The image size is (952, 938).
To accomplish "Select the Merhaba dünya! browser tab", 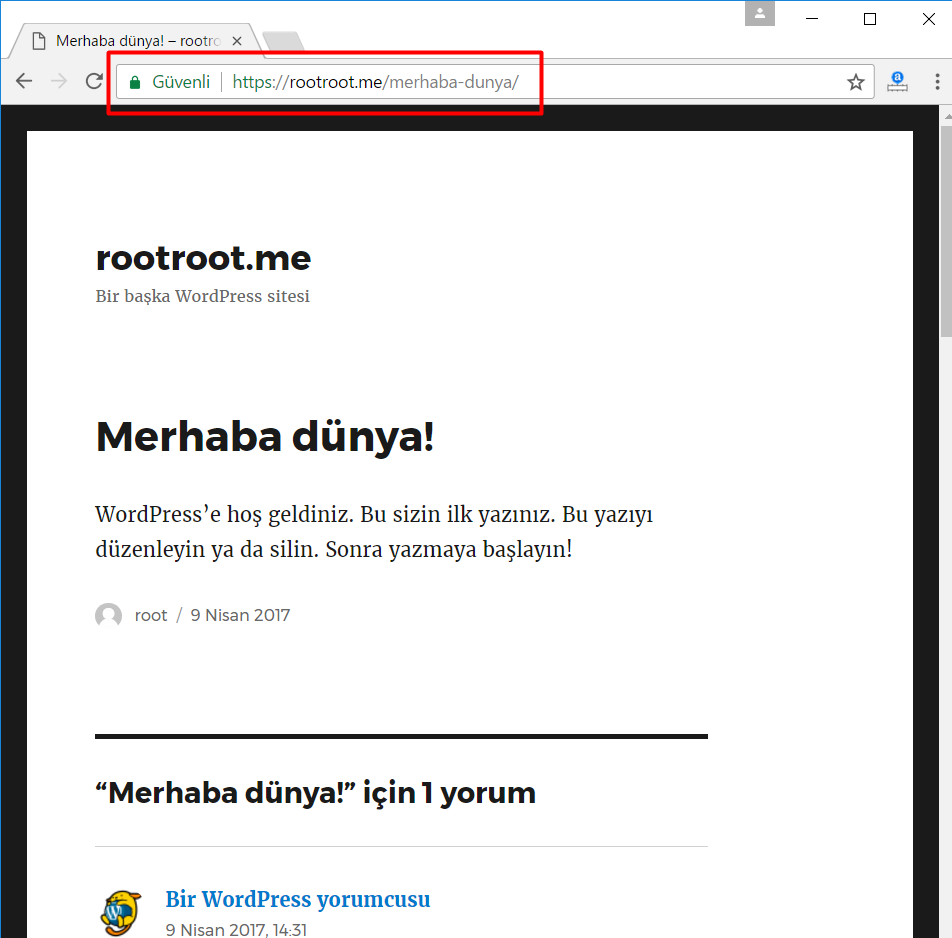I will pos(137,41).
